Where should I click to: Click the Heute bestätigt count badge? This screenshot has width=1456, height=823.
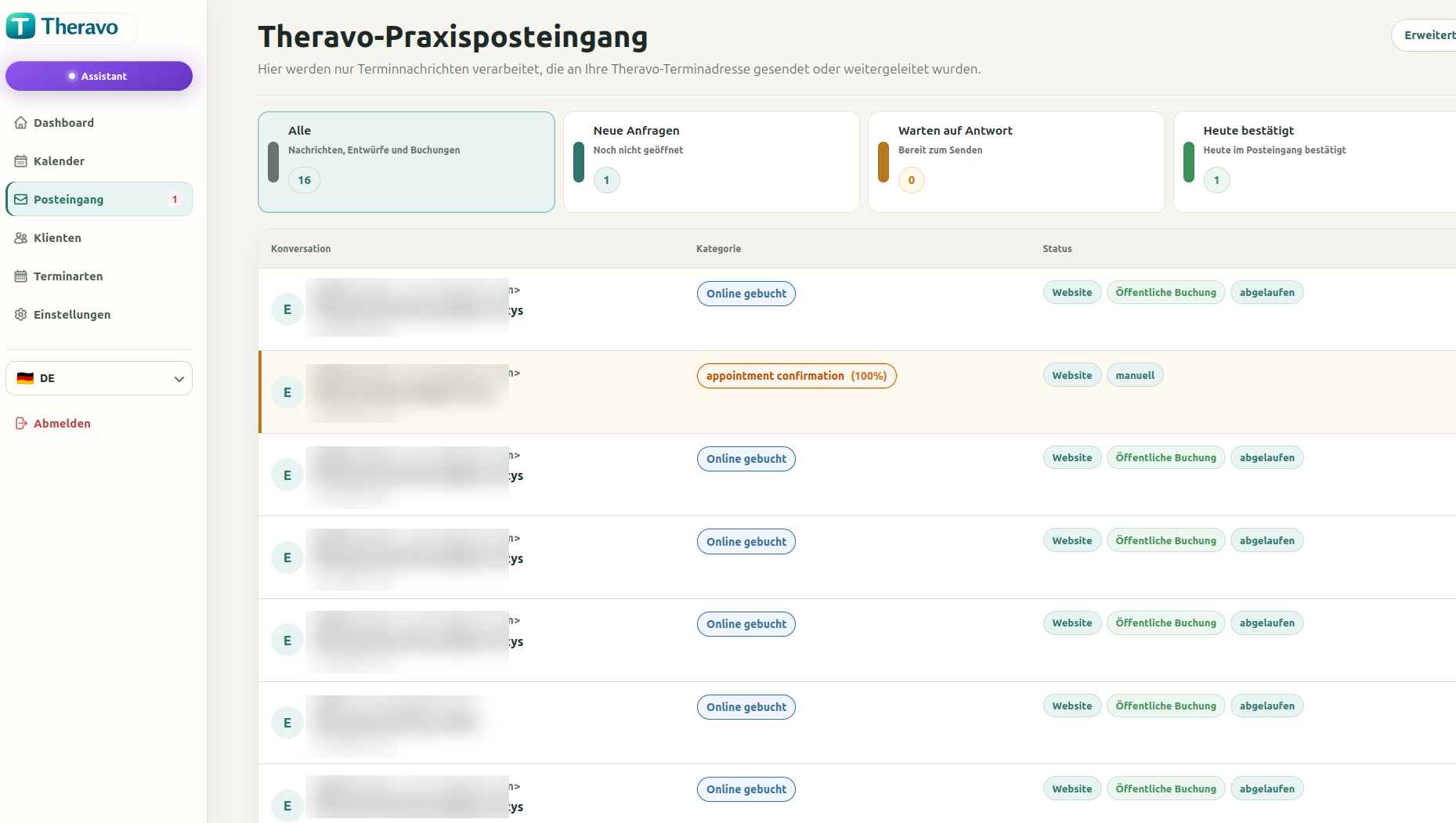pyautogui.click(x=1216, y=180)
